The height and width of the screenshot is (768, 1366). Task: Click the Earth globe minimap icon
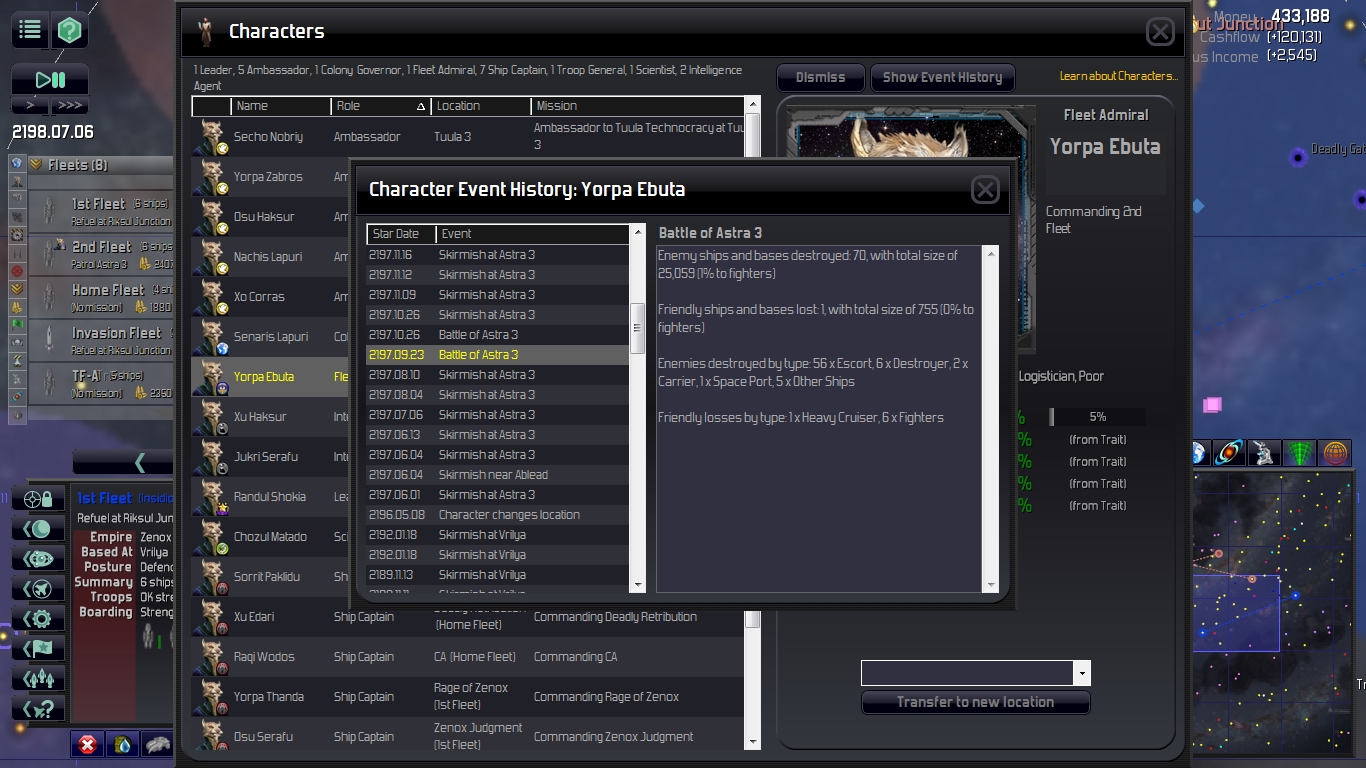(x=1198, y=453)
